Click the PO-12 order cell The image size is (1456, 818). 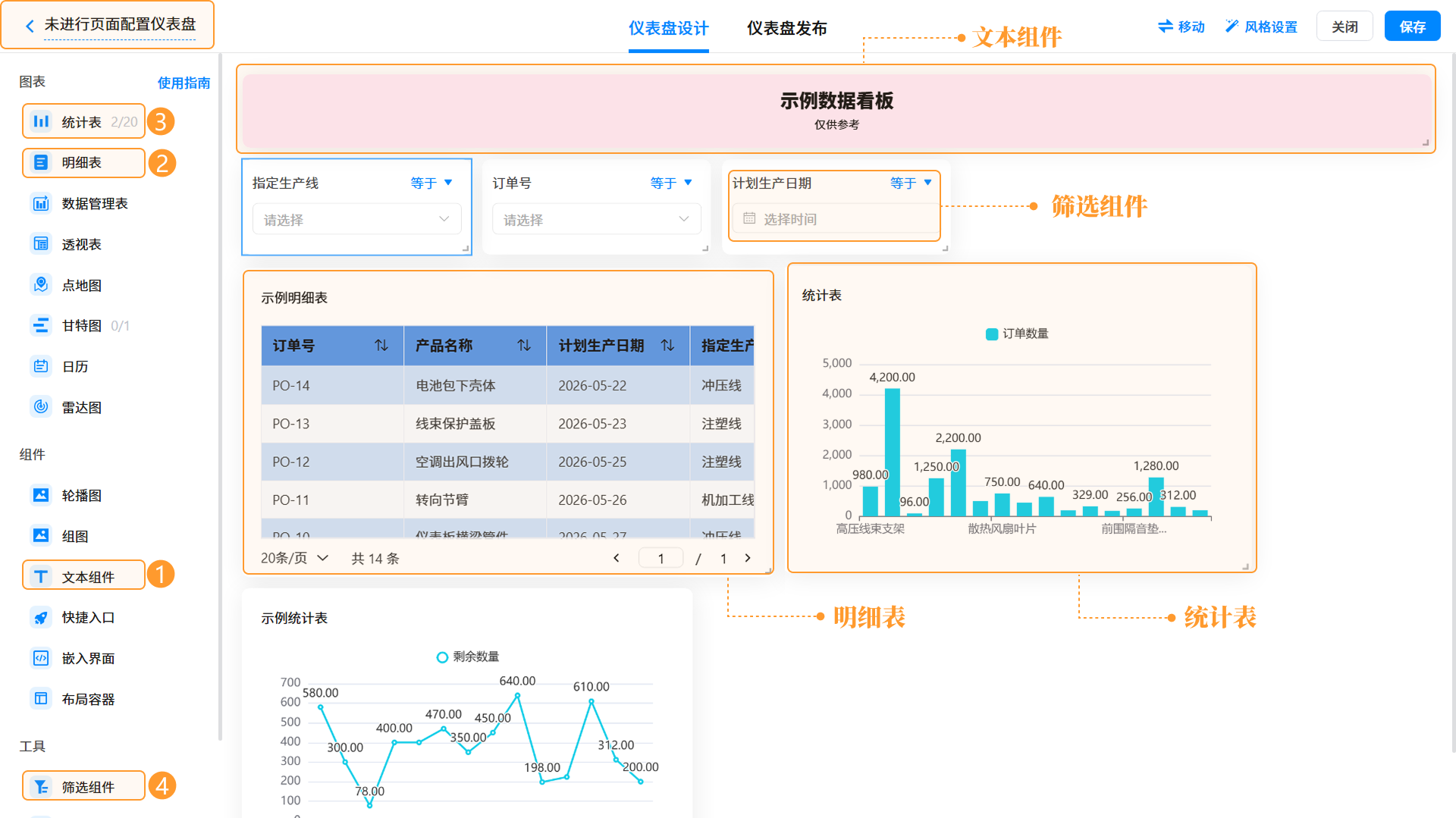coord(332,462)
